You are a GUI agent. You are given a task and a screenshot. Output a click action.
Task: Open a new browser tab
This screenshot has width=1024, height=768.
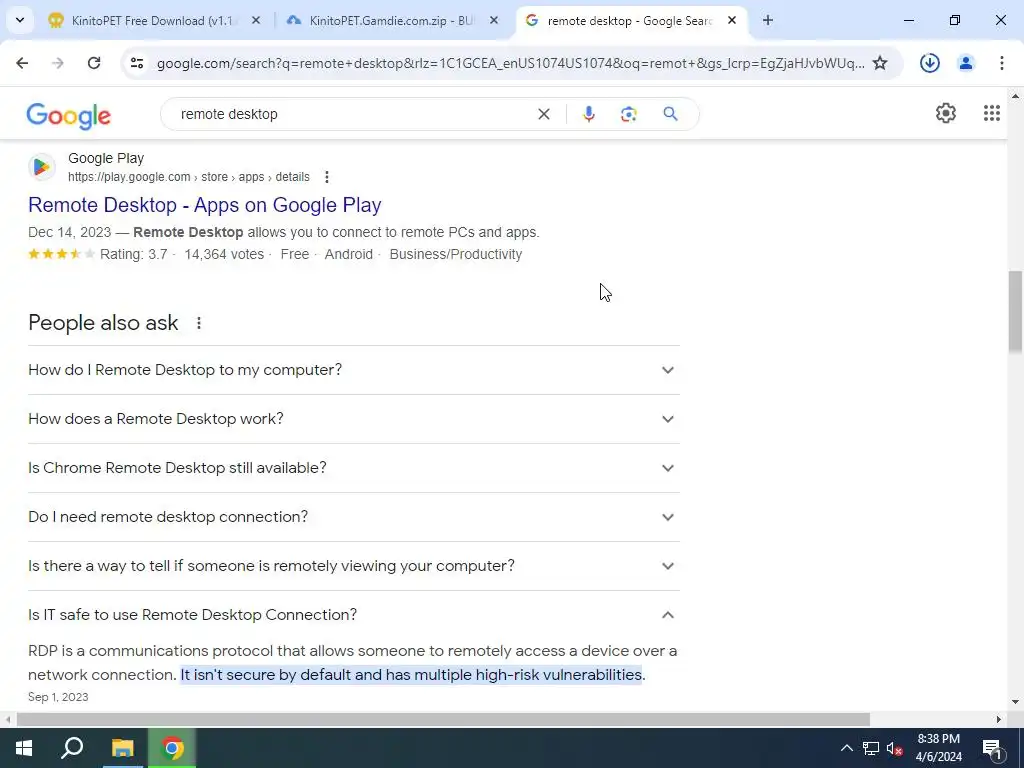coord(768,21)
